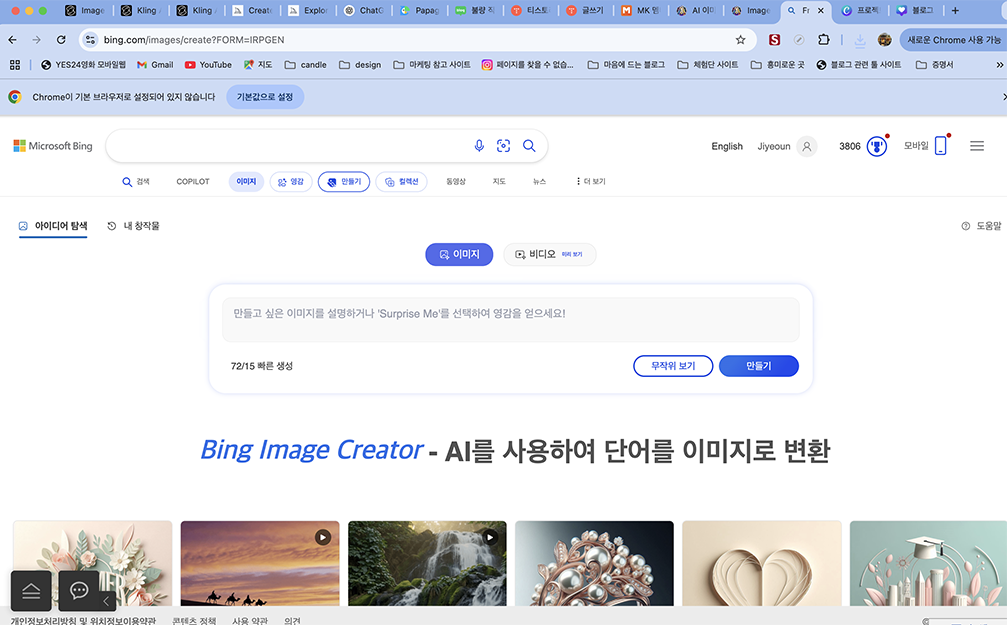Screen dimensions: 1007x625
Task: Open the 체험단 사이트 bookmark folder
Action: 708,65
